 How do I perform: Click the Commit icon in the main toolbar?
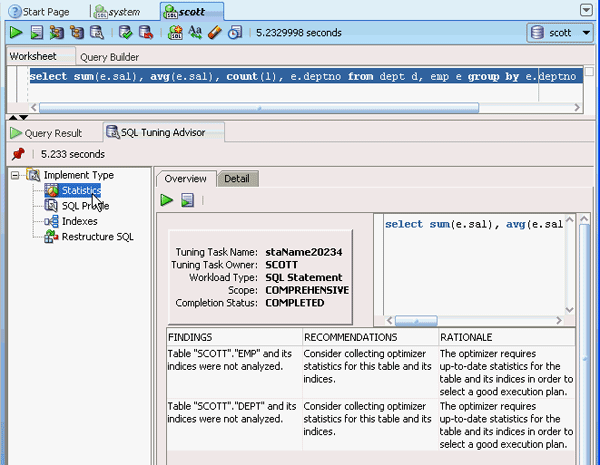(x=126, y=33)
